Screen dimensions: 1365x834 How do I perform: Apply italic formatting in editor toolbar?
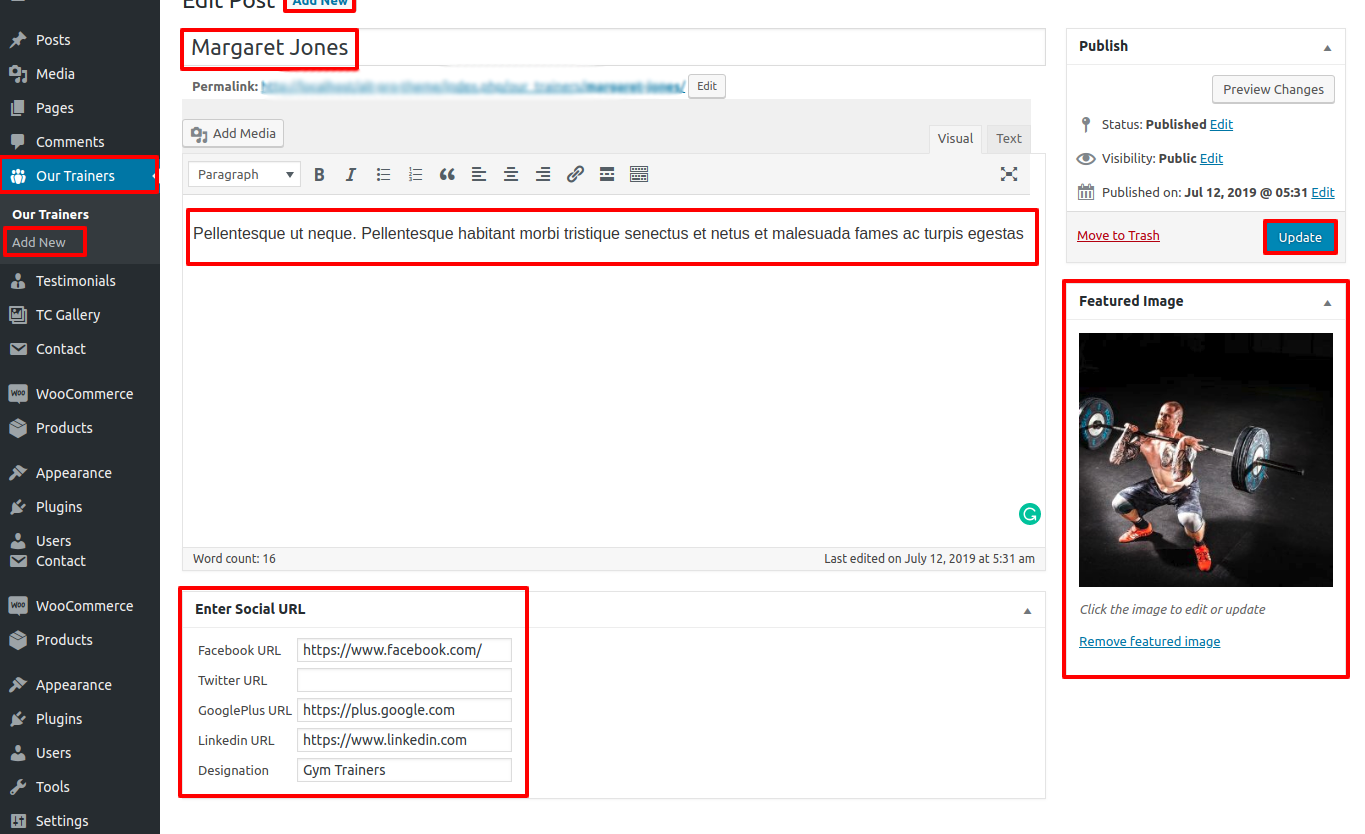click(351, 175)
